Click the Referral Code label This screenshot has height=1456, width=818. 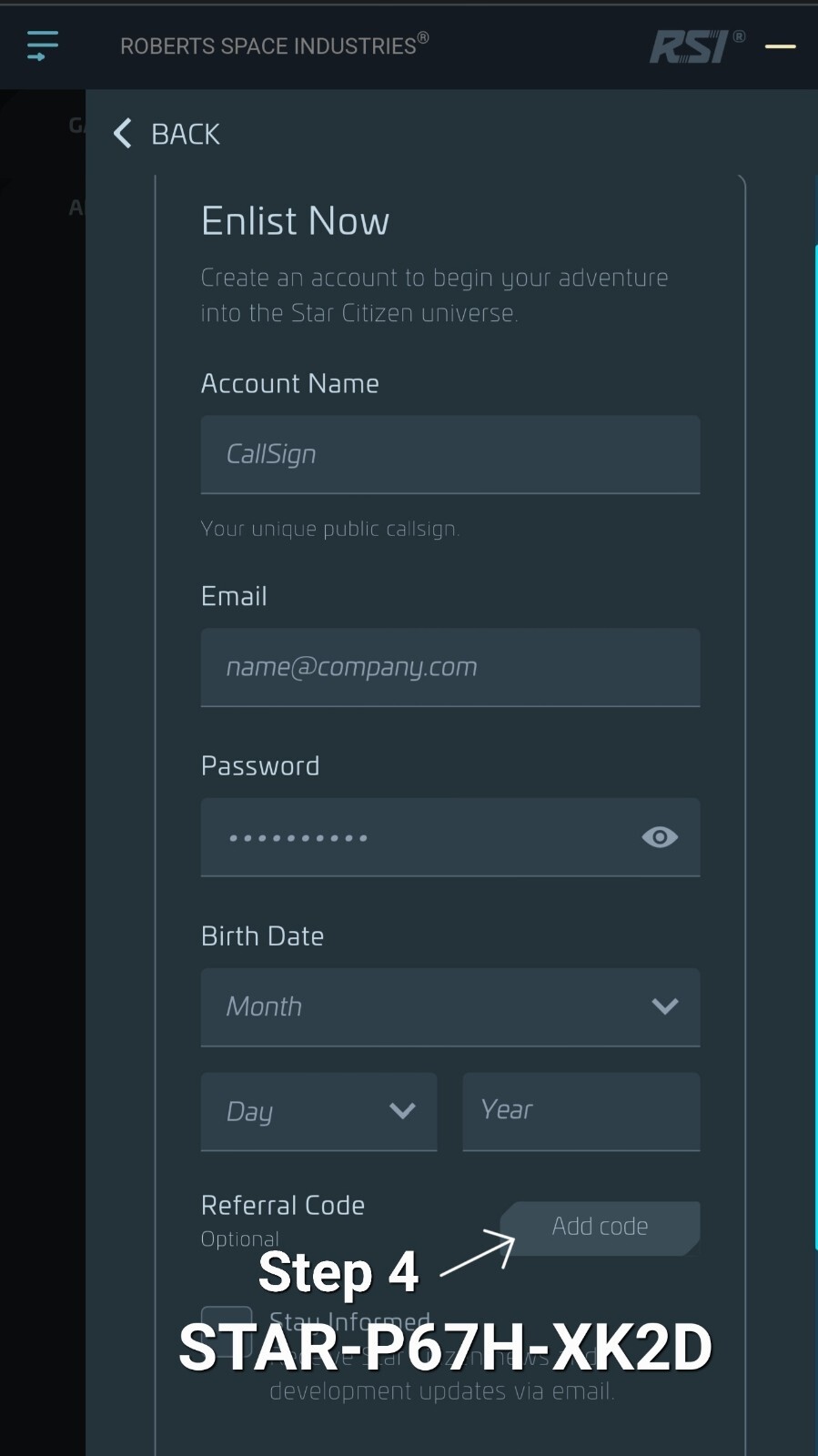tap(283, 1205)
